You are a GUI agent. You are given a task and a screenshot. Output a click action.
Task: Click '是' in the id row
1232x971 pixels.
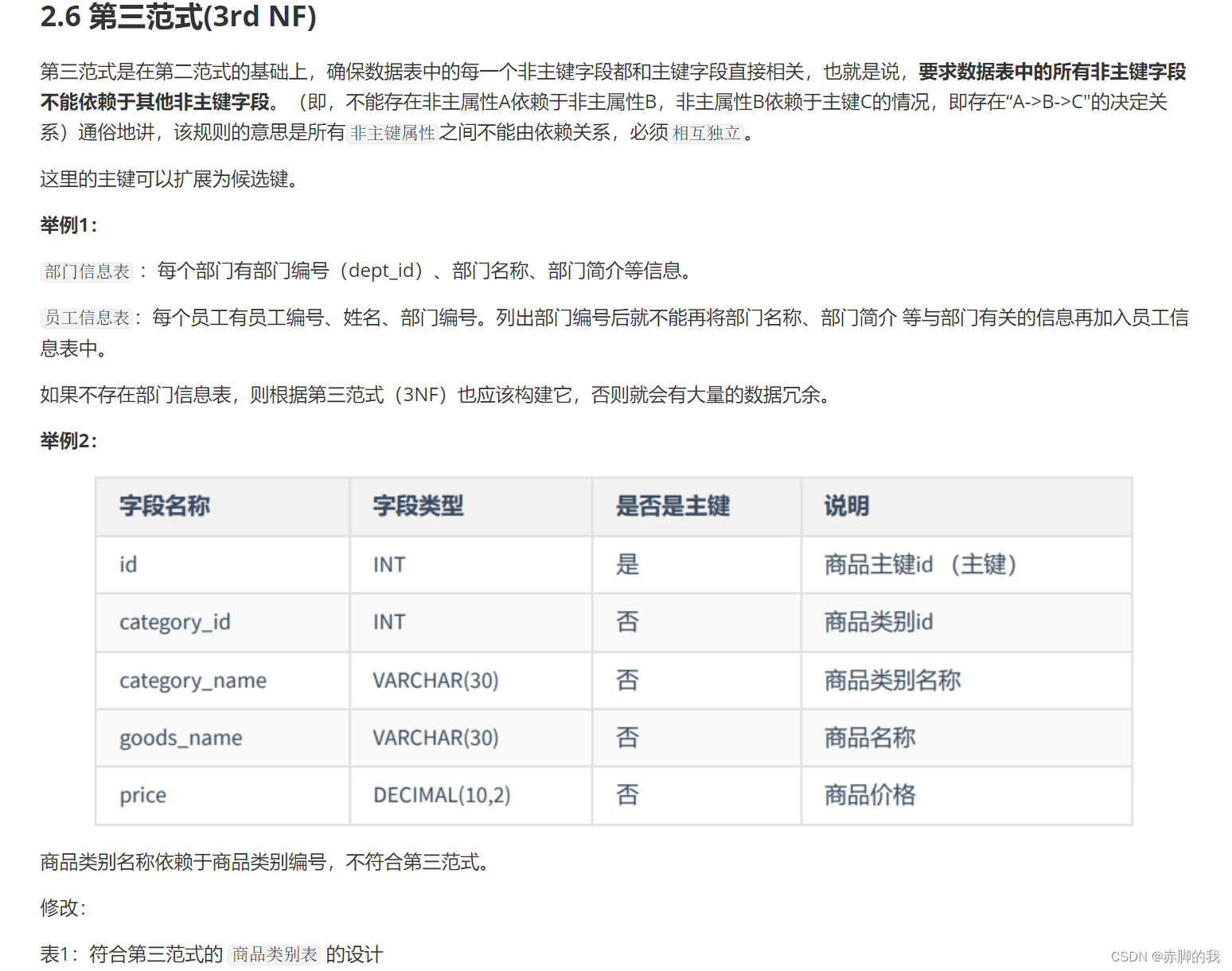tap(627, 564)
